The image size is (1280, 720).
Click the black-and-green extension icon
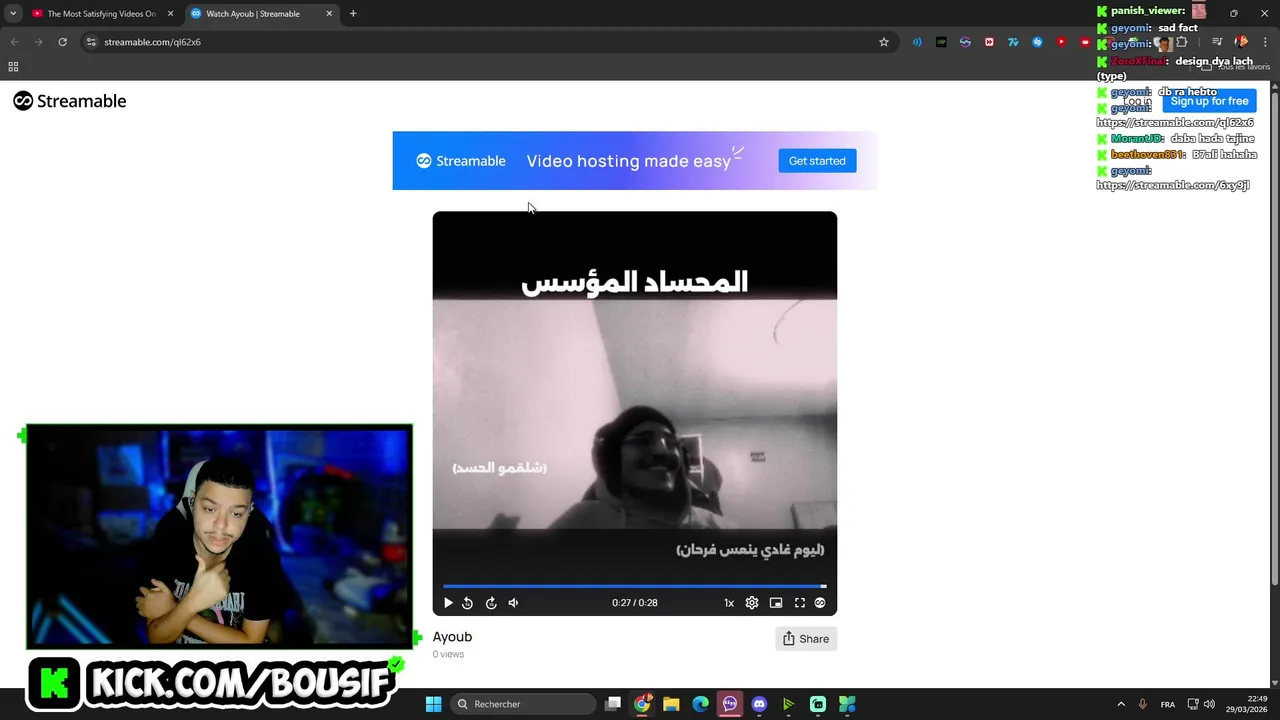click(x=941, y=42)
